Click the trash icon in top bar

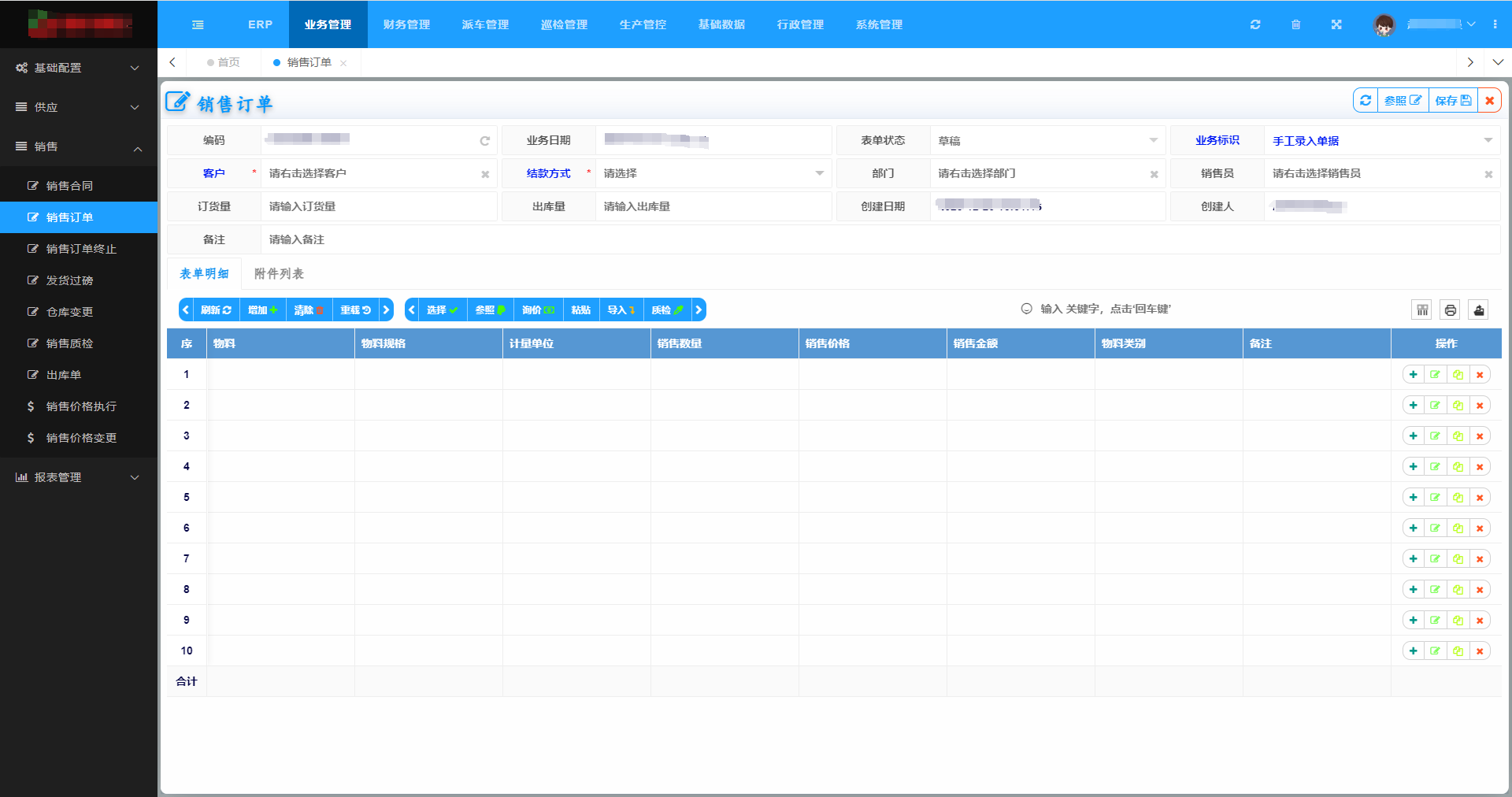pyautogui.click(x=1295, y=24)
